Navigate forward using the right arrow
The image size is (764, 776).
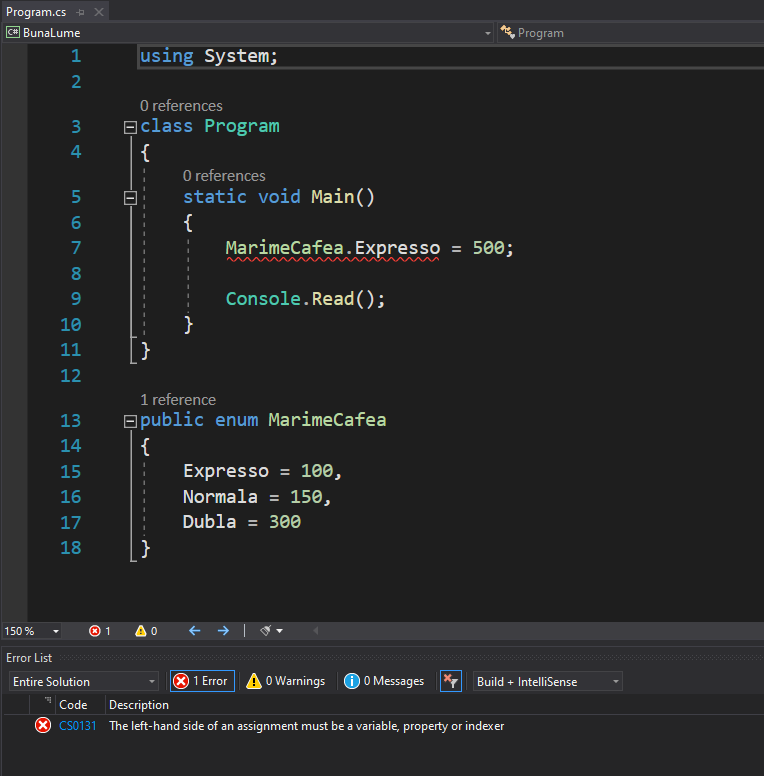(223, 631)
